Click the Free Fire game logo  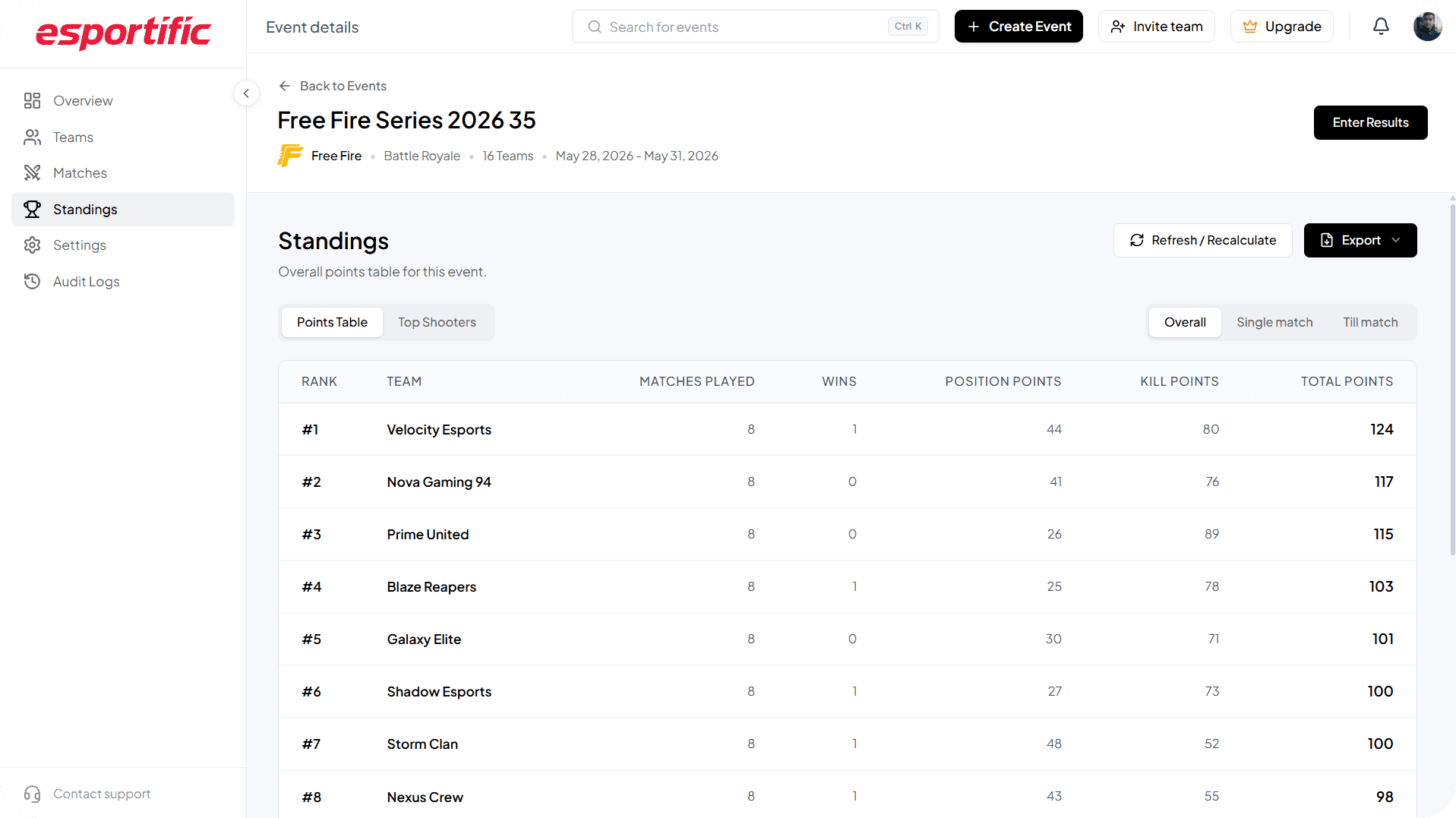pos(290,156)
